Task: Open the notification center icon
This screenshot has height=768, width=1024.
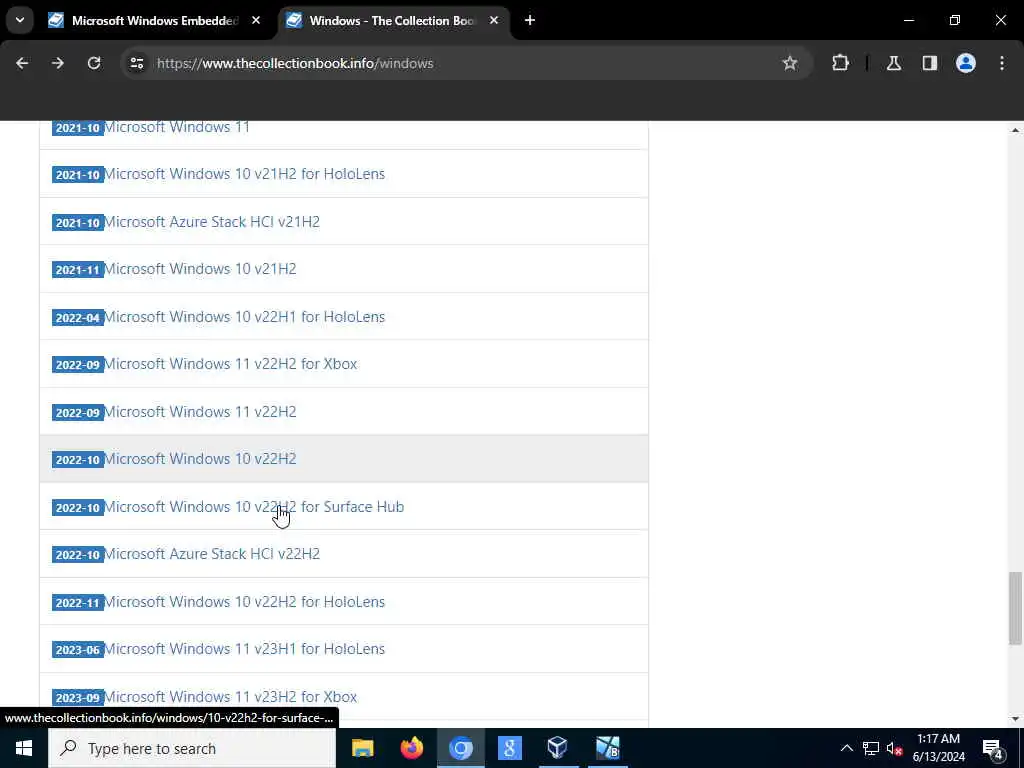Action: (x=993, y=748)
